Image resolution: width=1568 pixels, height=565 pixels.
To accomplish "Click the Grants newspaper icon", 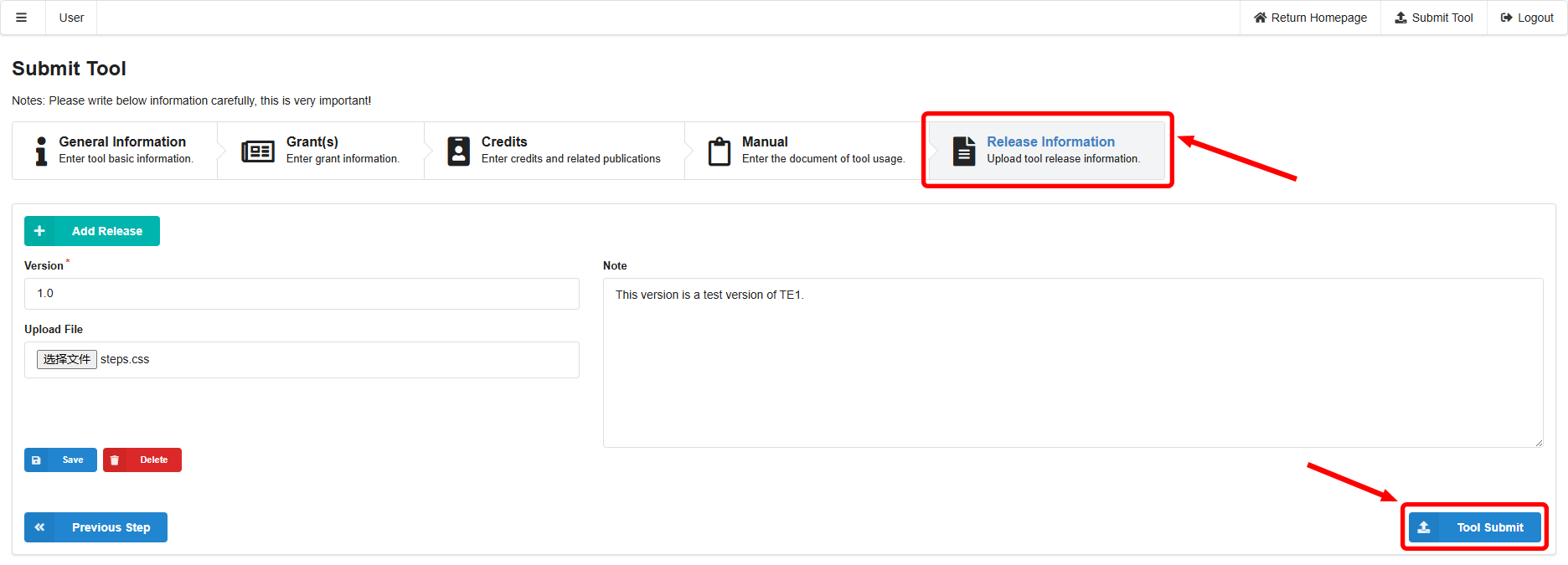I will (258, 152).
